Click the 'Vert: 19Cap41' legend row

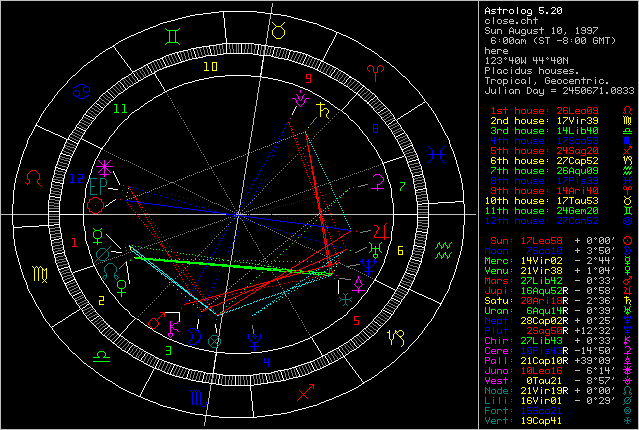(559, 421)
